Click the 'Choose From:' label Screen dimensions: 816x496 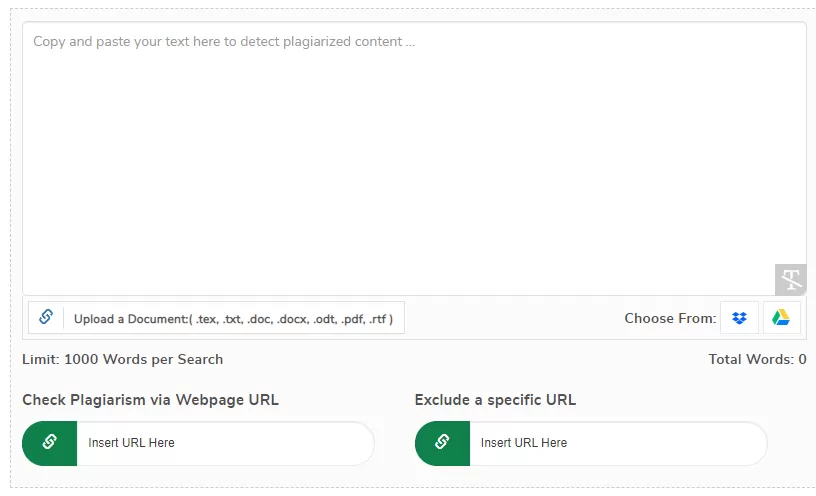pyautogui.click(x=670, y=319)
